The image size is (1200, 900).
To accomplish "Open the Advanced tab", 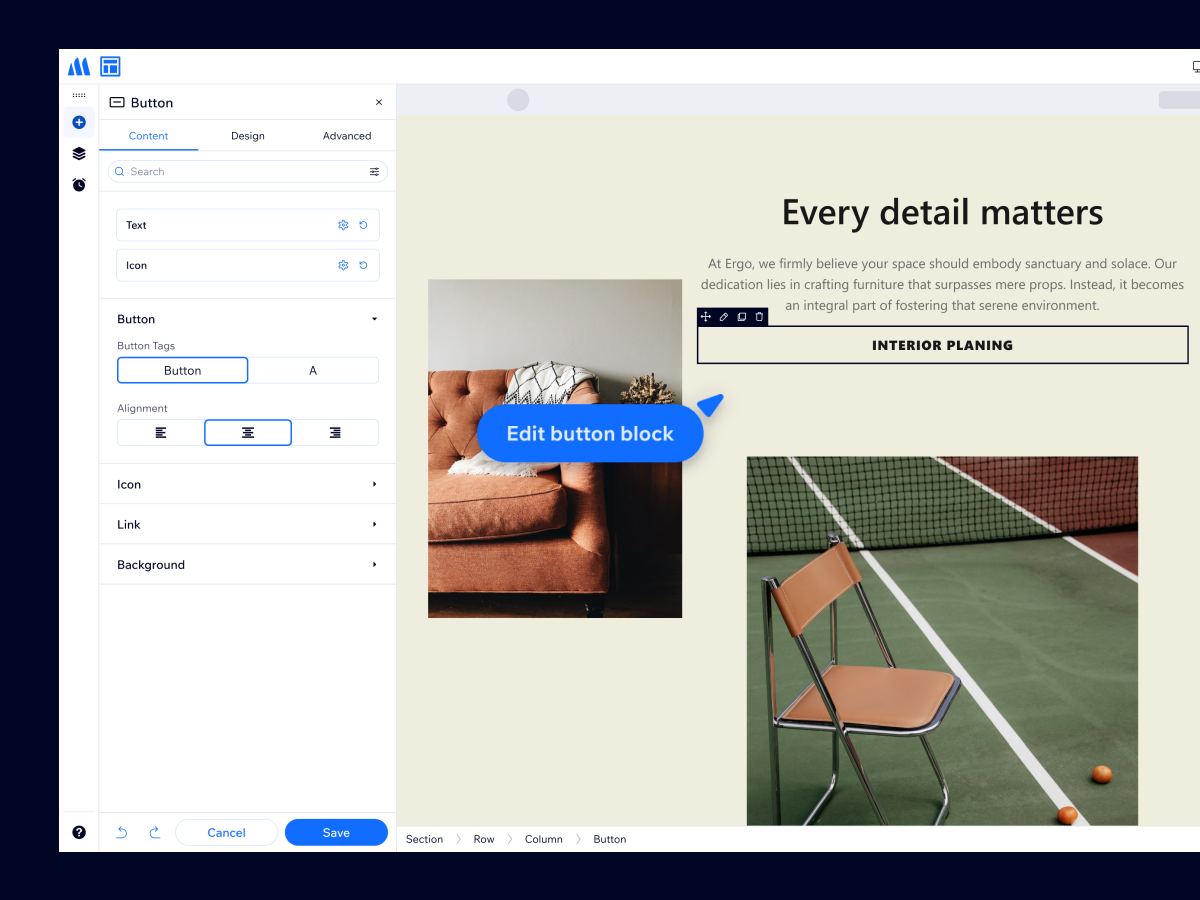I will (347, 135).
